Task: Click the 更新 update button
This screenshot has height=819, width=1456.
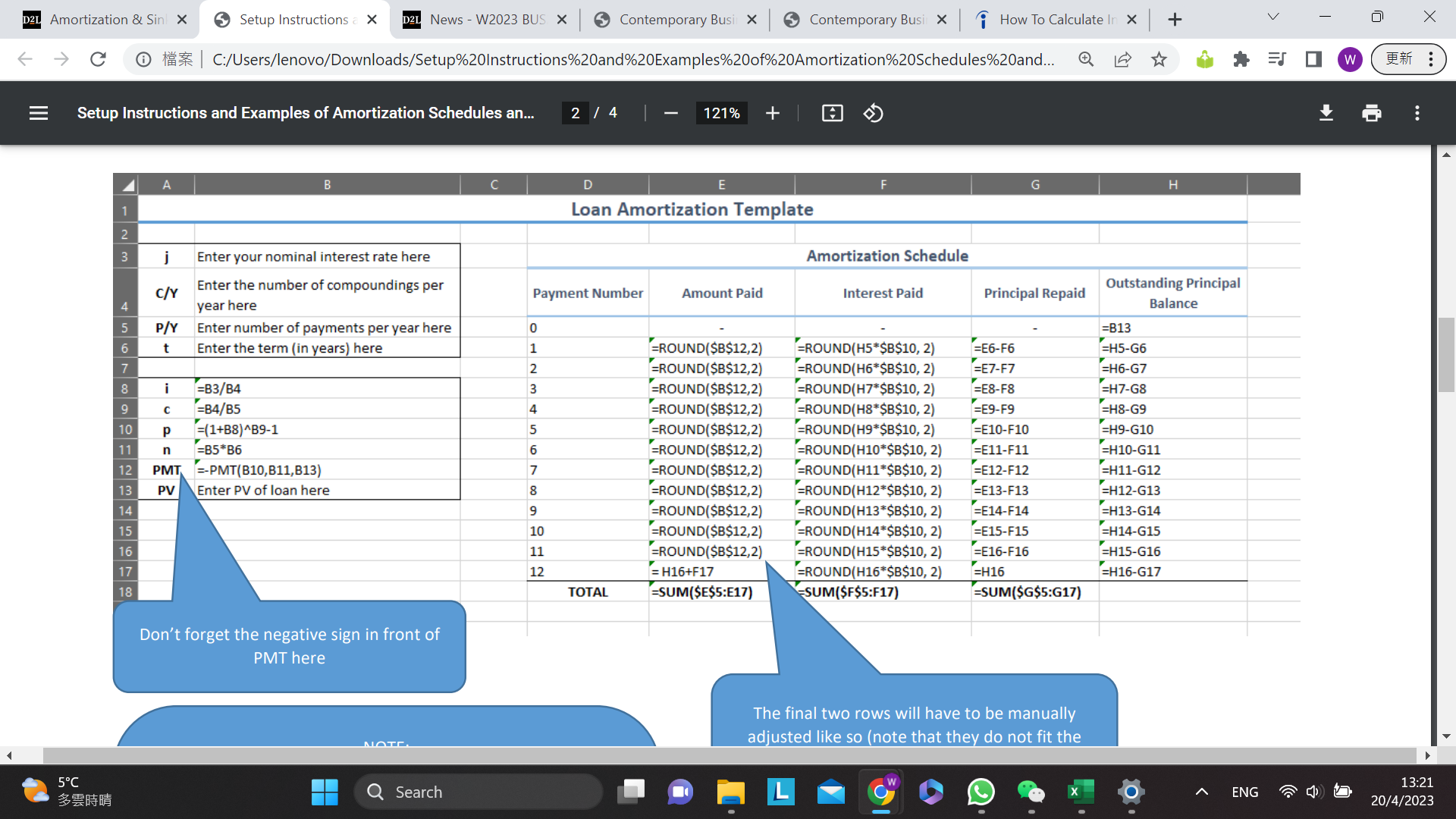Action: (x=1399, y=59)
